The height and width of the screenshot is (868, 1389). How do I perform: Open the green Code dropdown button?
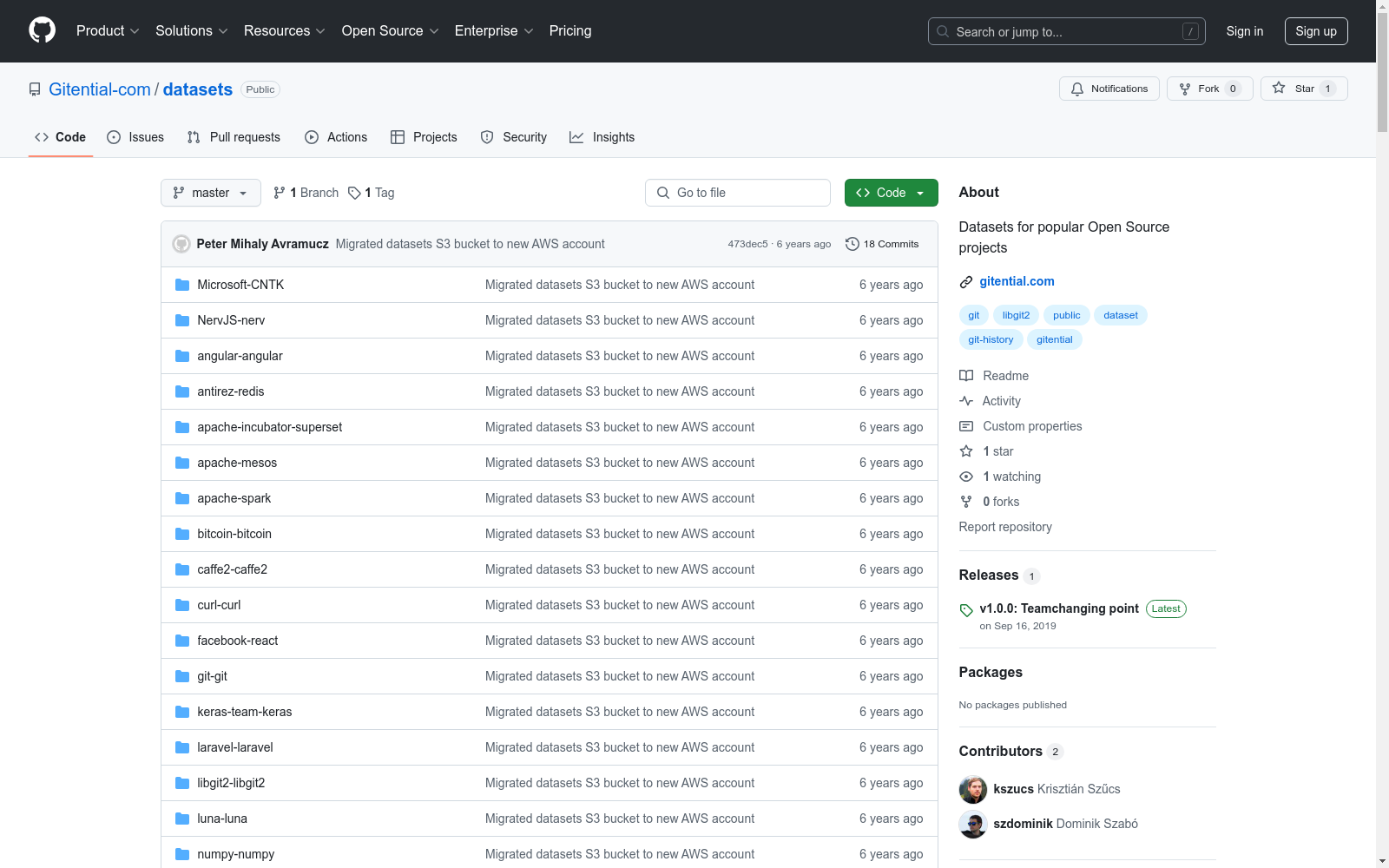coord(892,193)
